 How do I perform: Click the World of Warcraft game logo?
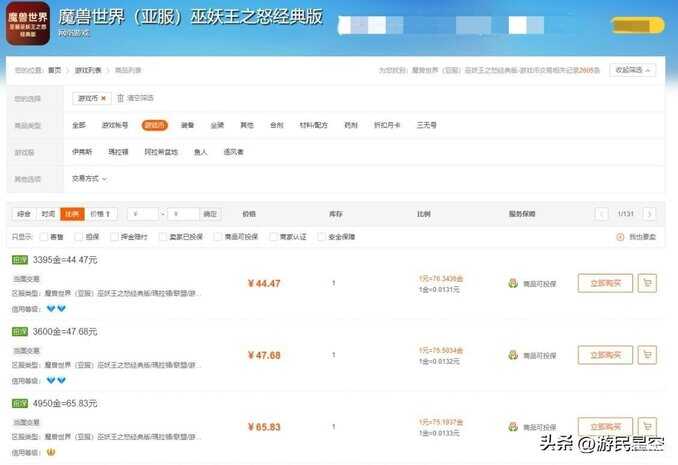pyautogui.click(x=28, y=23)
